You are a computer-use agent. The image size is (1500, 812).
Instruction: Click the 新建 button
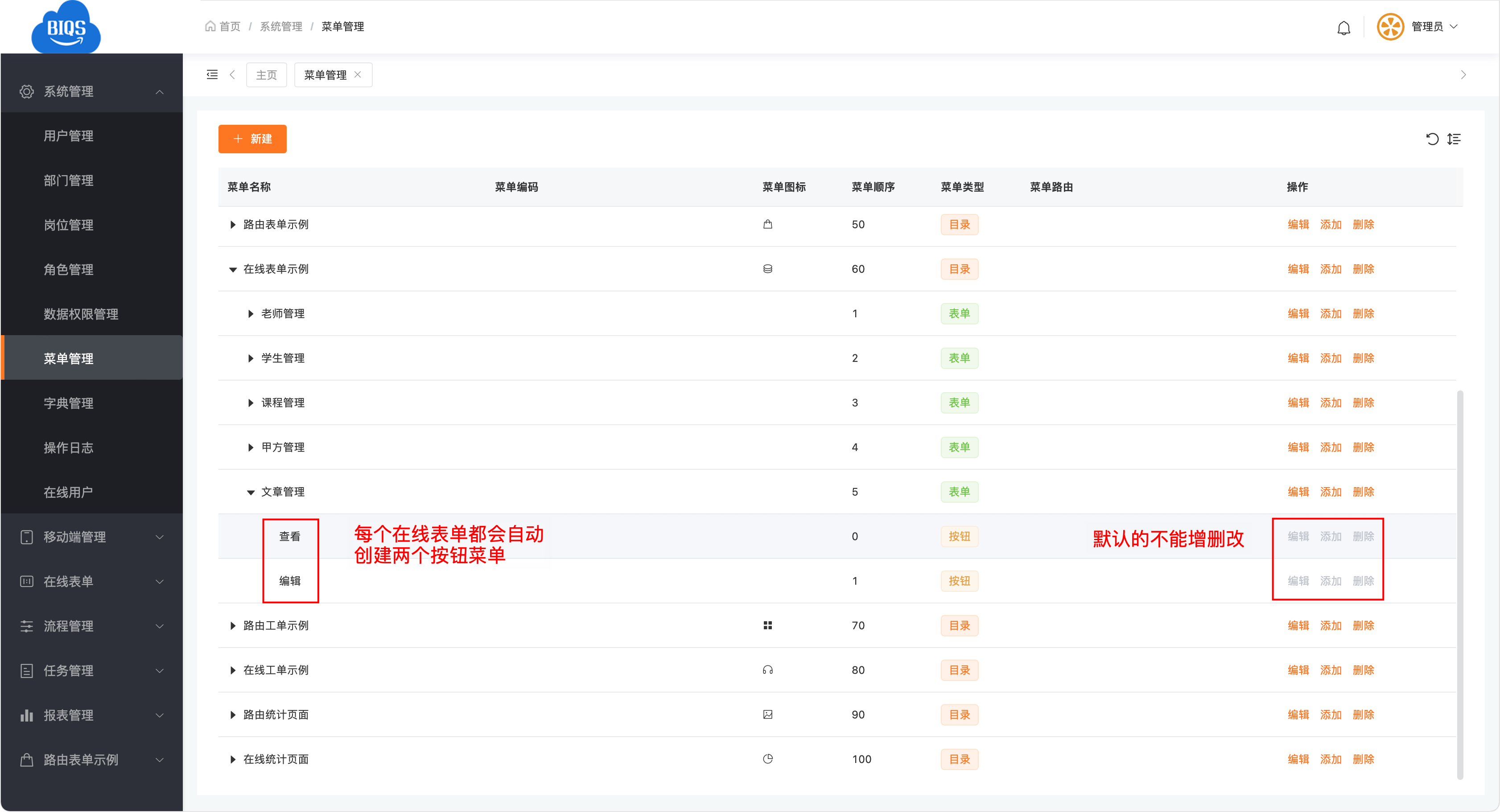tap(252, 139)
